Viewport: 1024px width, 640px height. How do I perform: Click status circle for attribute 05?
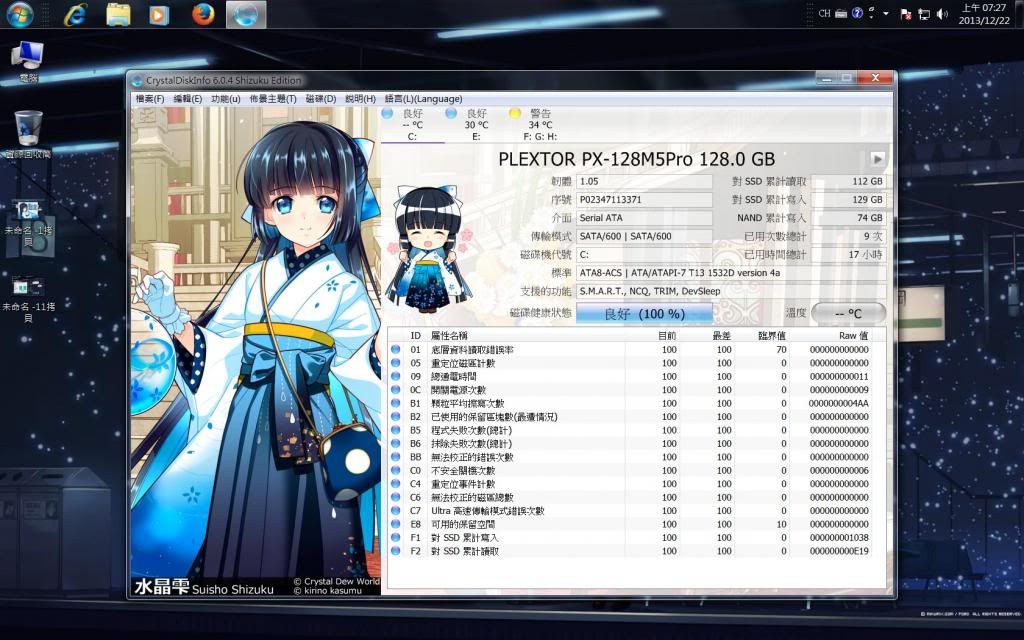click(396, 363)
